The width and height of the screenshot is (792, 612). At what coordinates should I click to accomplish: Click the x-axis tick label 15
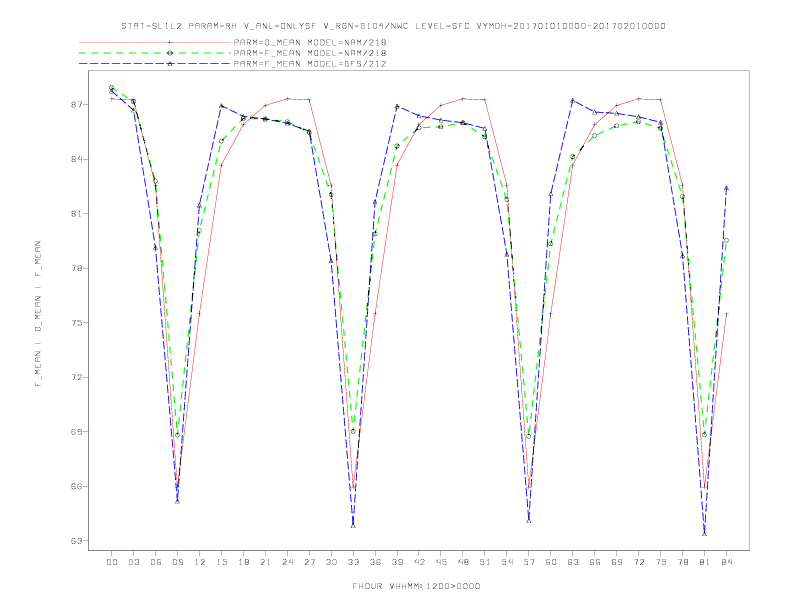(222, 562)
